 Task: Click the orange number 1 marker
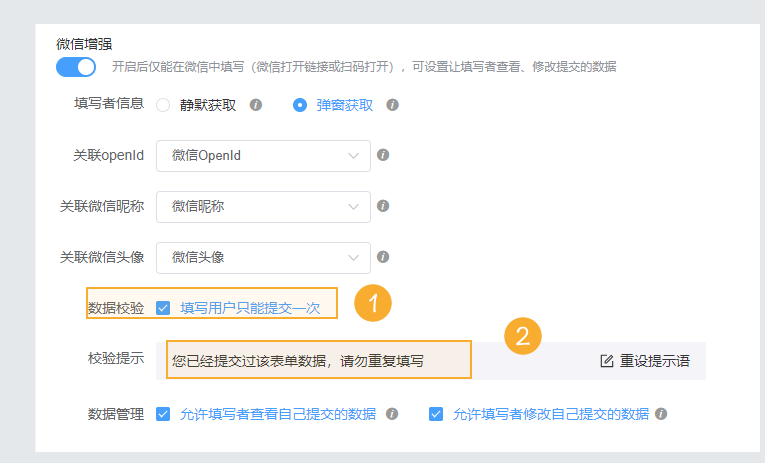click(x=371, y=303)
